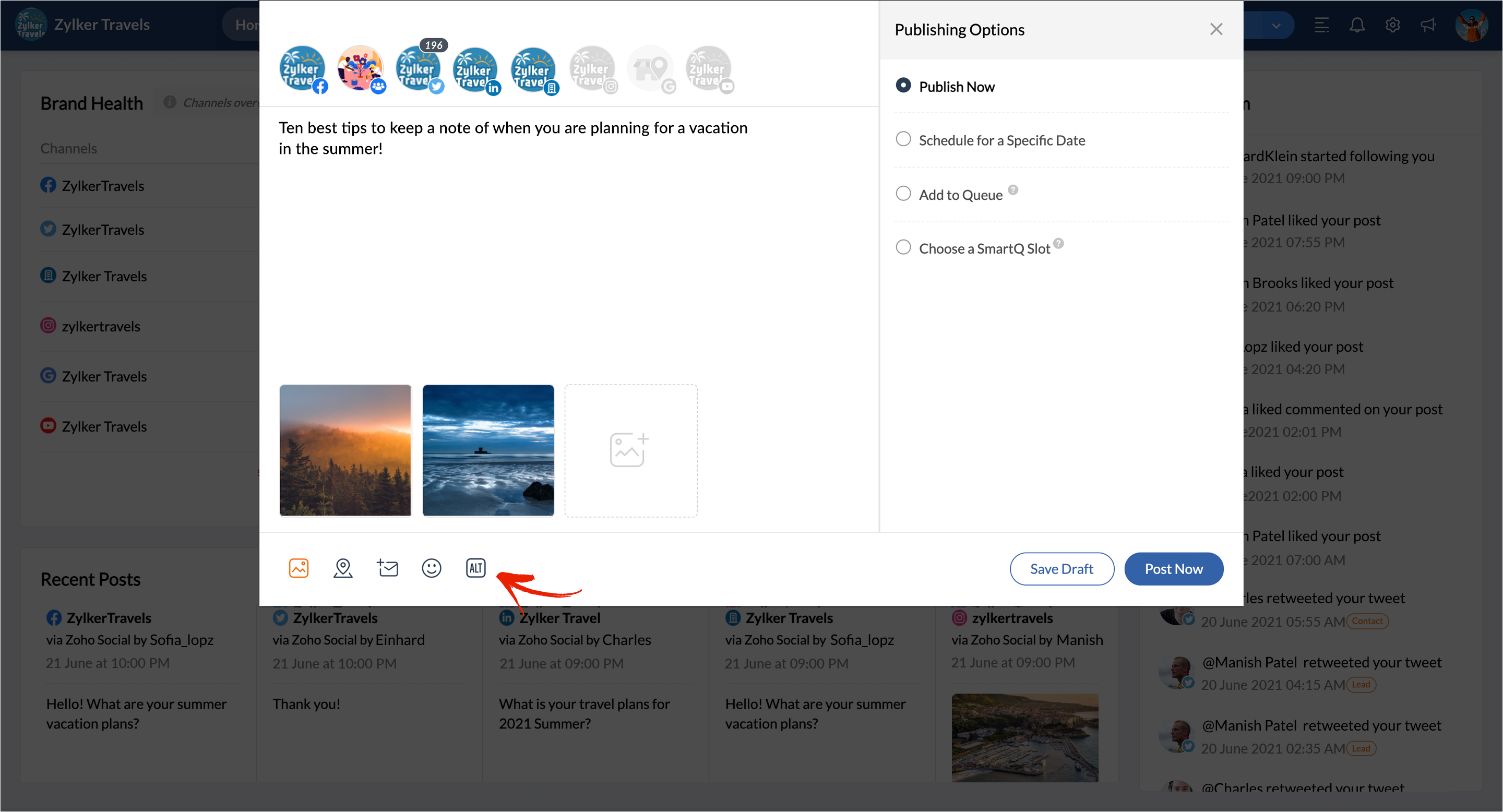Choose the Add to Queue option

903,194
